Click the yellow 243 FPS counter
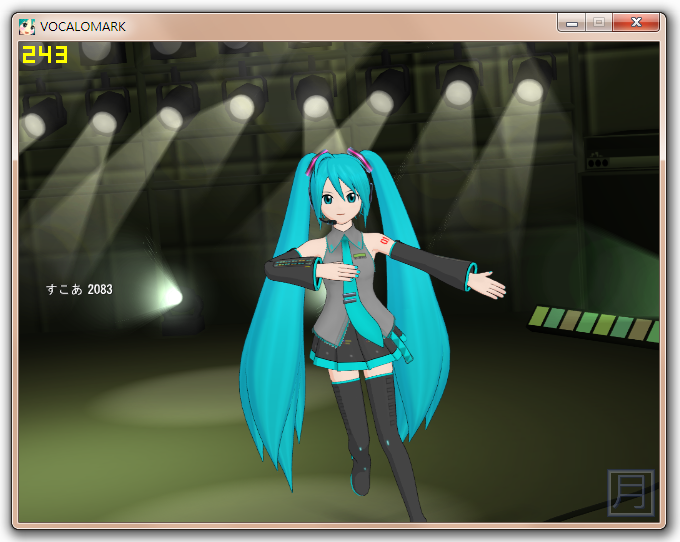 (x=45, y=55)
